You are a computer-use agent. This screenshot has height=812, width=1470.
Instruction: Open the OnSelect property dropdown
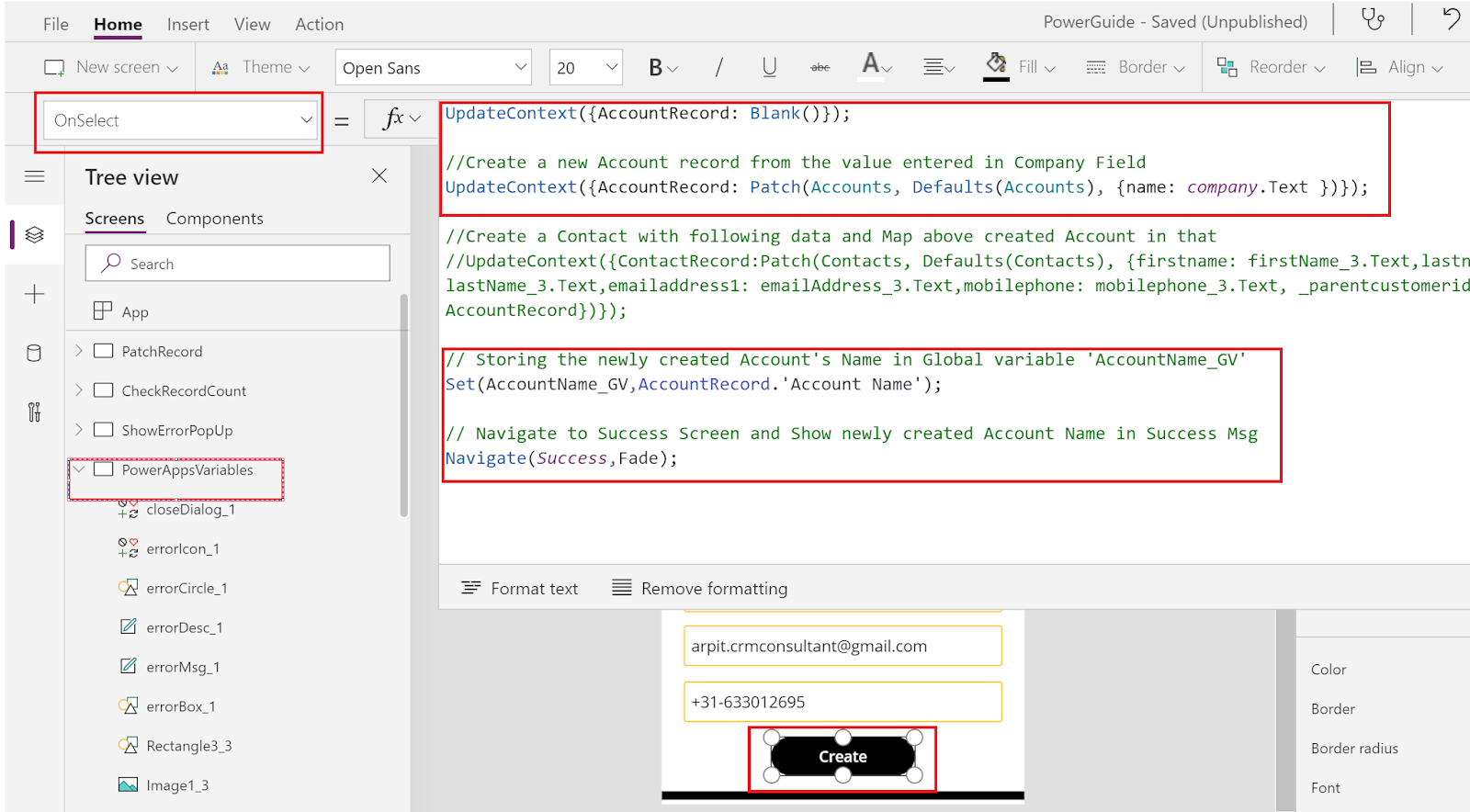pos(180,120)
